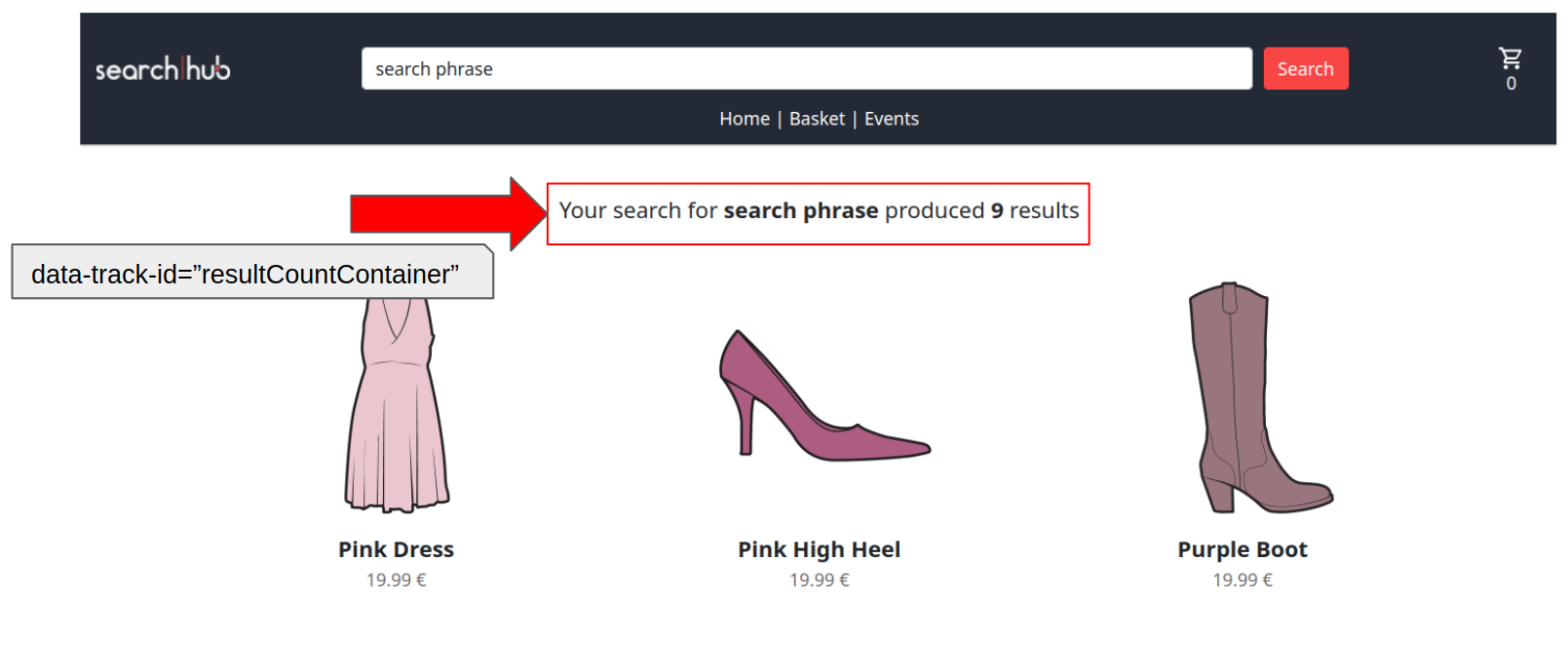
Task: Open the Purple Boot product title
Action: point(1243,549)
